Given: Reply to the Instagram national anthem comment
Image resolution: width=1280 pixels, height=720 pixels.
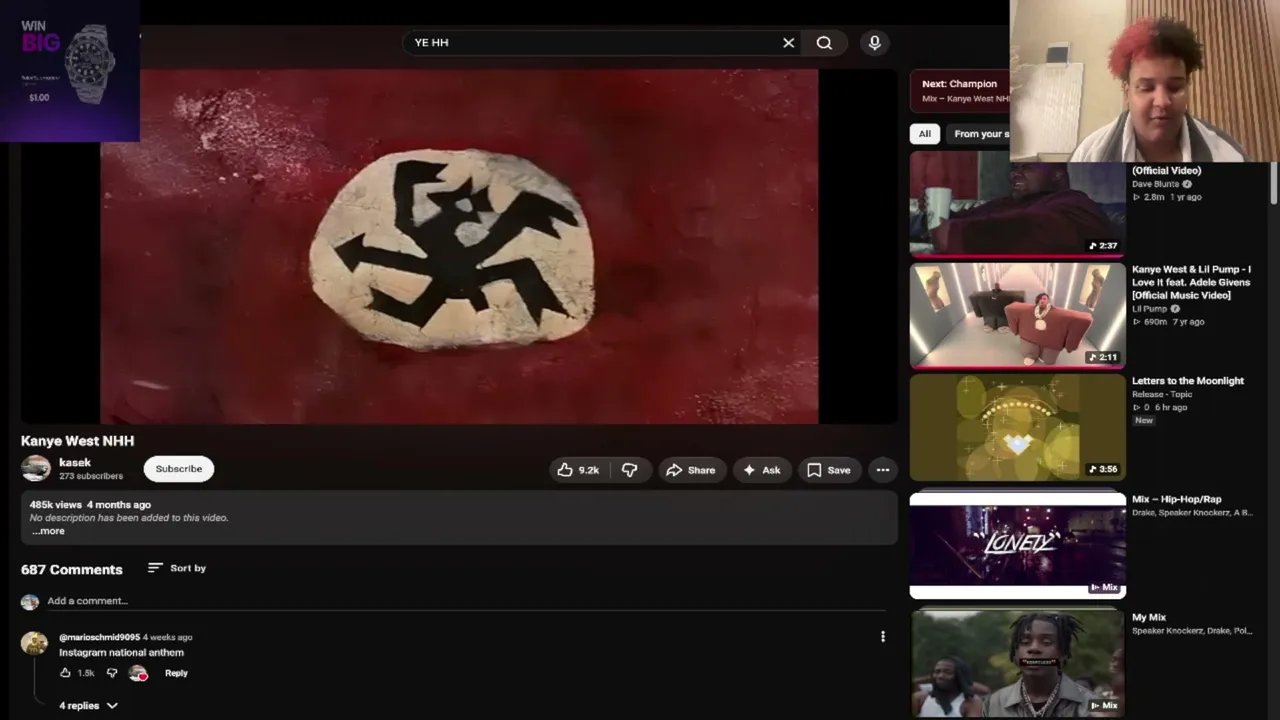Looking at the screenshot, I should coord(176,673).
